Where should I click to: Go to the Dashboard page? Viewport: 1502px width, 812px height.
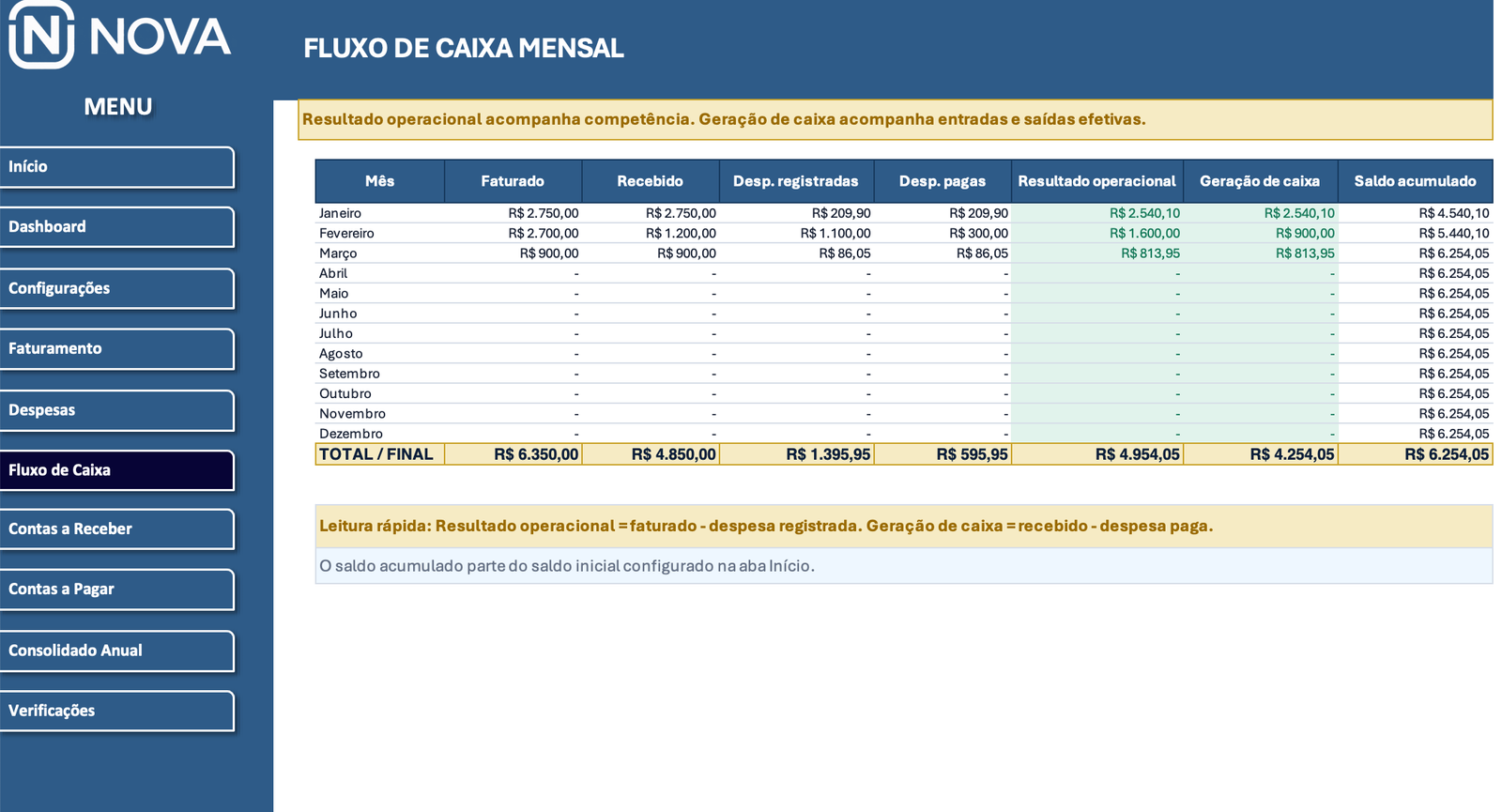(x=116, y=227)
